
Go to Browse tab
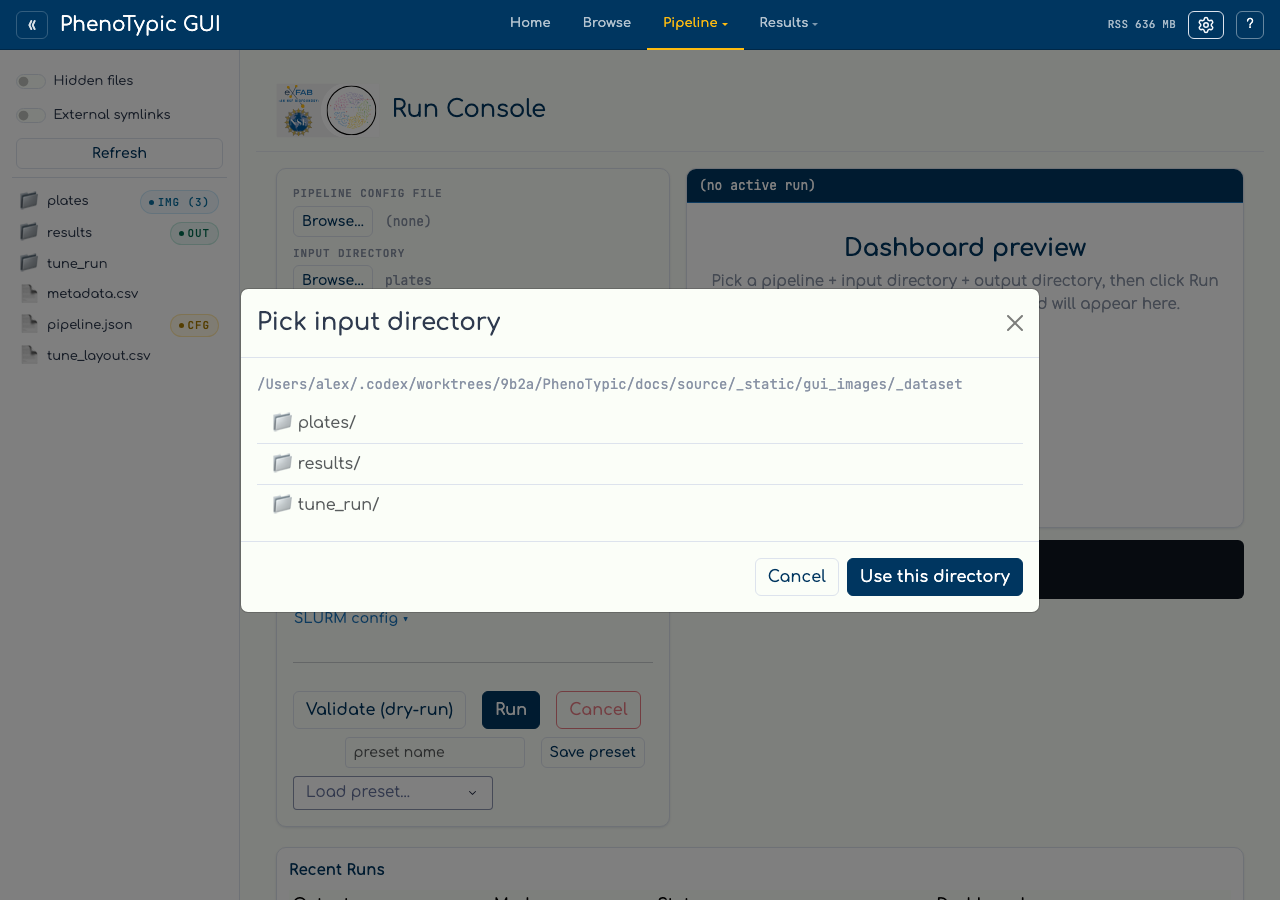[x=607, y=24]
